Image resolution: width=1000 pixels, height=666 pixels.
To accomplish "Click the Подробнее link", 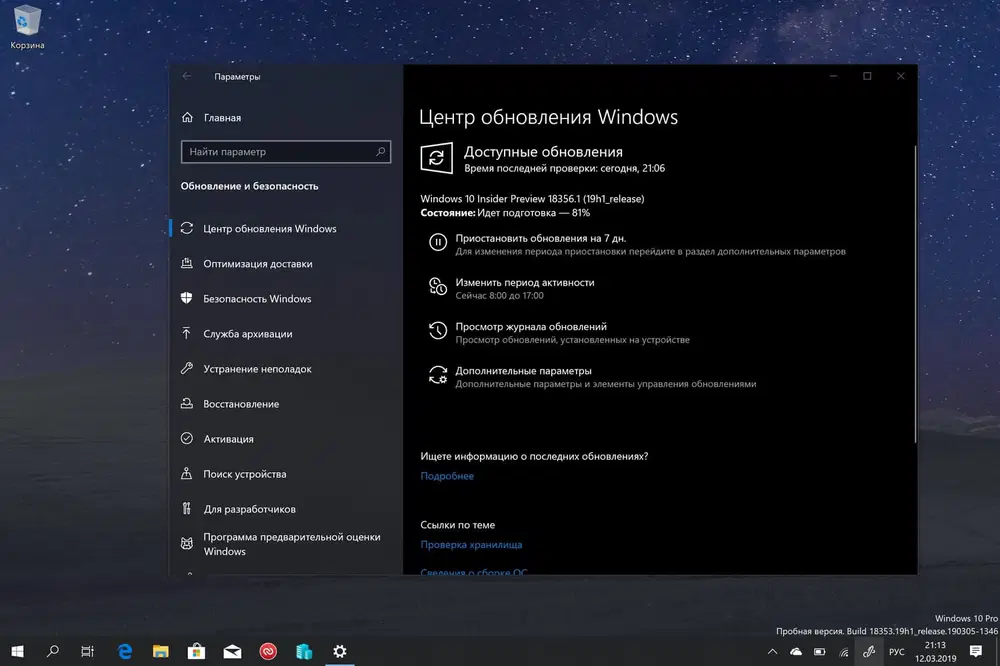I will click(x=446, y=476).
